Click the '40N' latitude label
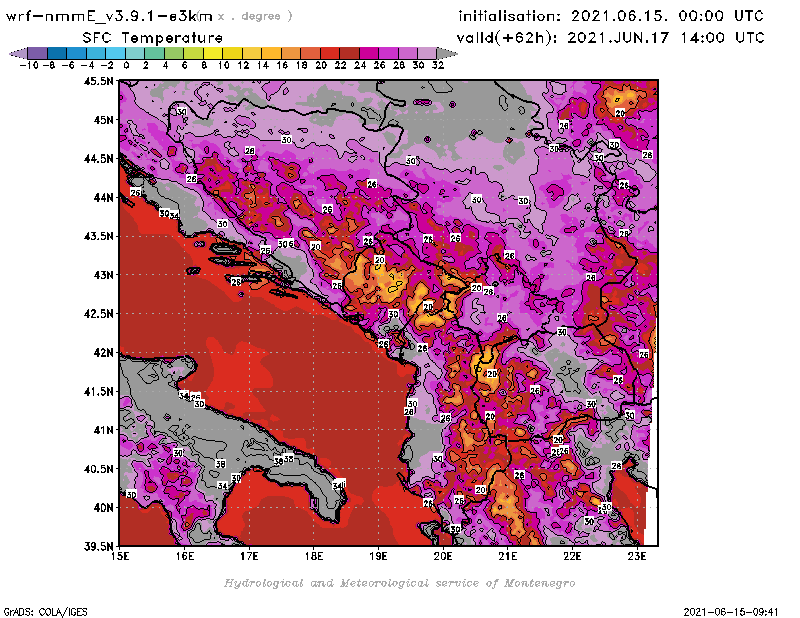The height and width of the screenshot is (618, 800). pos(103,508)
